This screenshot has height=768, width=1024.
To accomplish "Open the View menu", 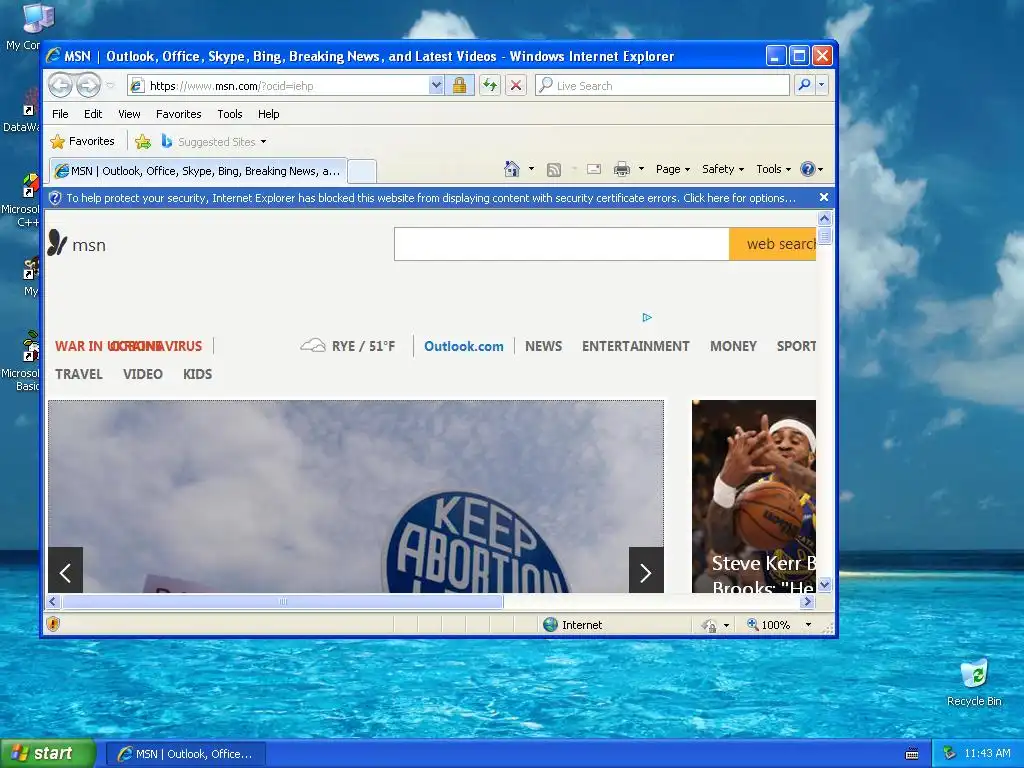I will pos(129,114).
